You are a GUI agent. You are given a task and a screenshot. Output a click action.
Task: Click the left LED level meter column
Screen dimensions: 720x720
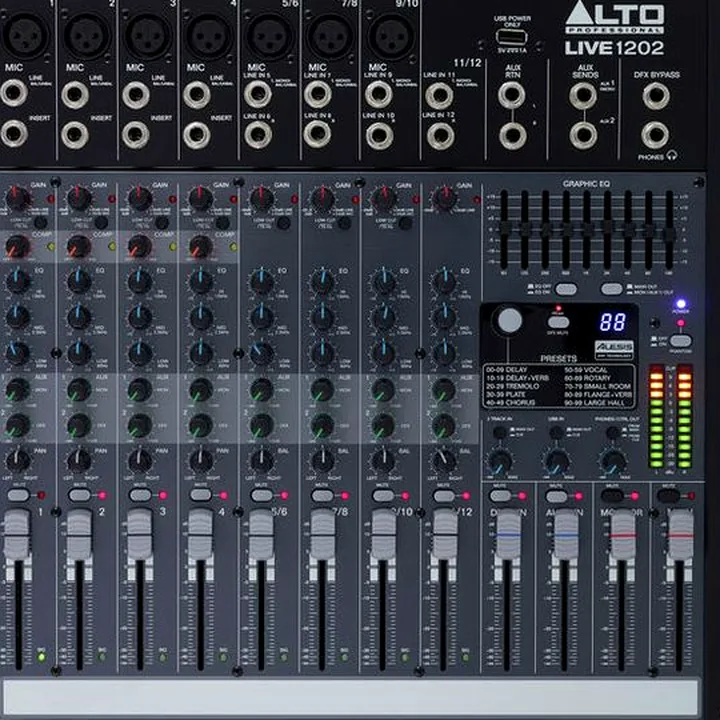tap(657, 416)
